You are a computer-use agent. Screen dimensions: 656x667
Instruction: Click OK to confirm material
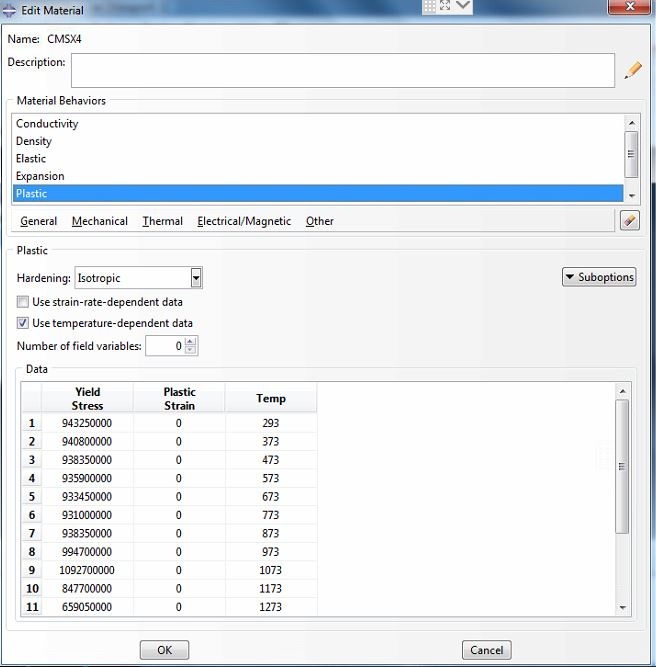[x=164, y=650]
